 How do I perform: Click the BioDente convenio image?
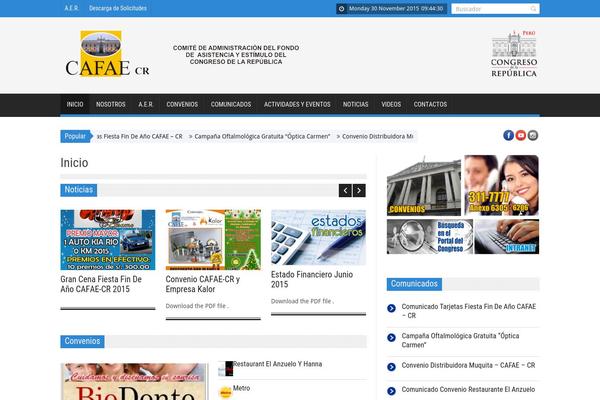pyautogui.click(x=135, y=382)
